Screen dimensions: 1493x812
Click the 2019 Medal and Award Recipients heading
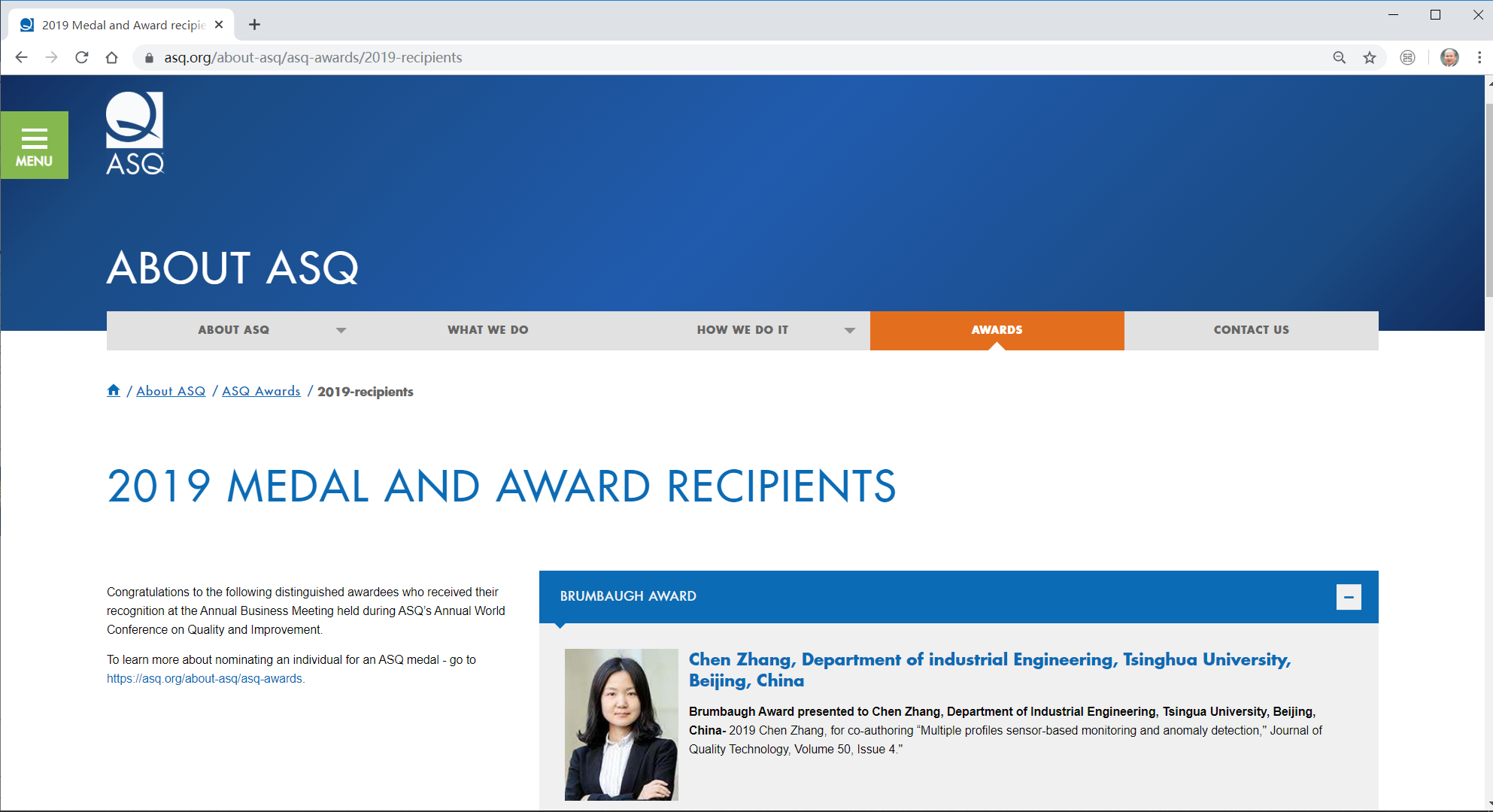click(502, 486)
